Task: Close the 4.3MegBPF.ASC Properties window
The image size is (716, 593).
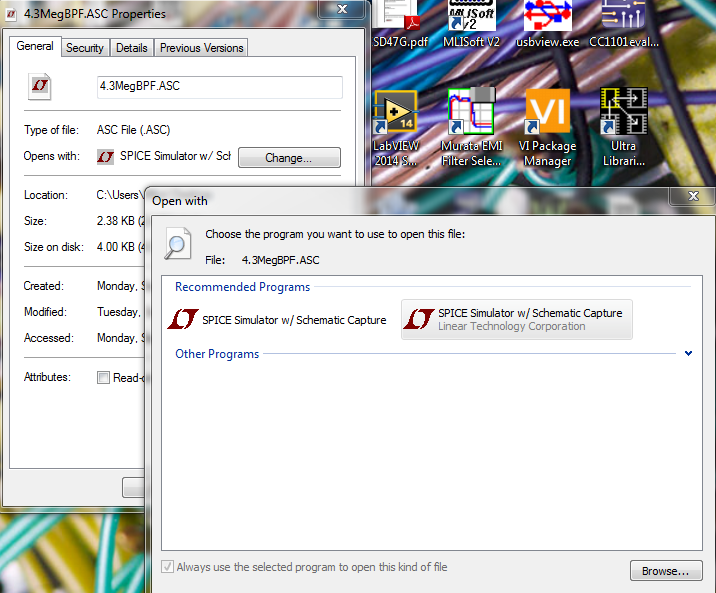Action: point(342,9)
